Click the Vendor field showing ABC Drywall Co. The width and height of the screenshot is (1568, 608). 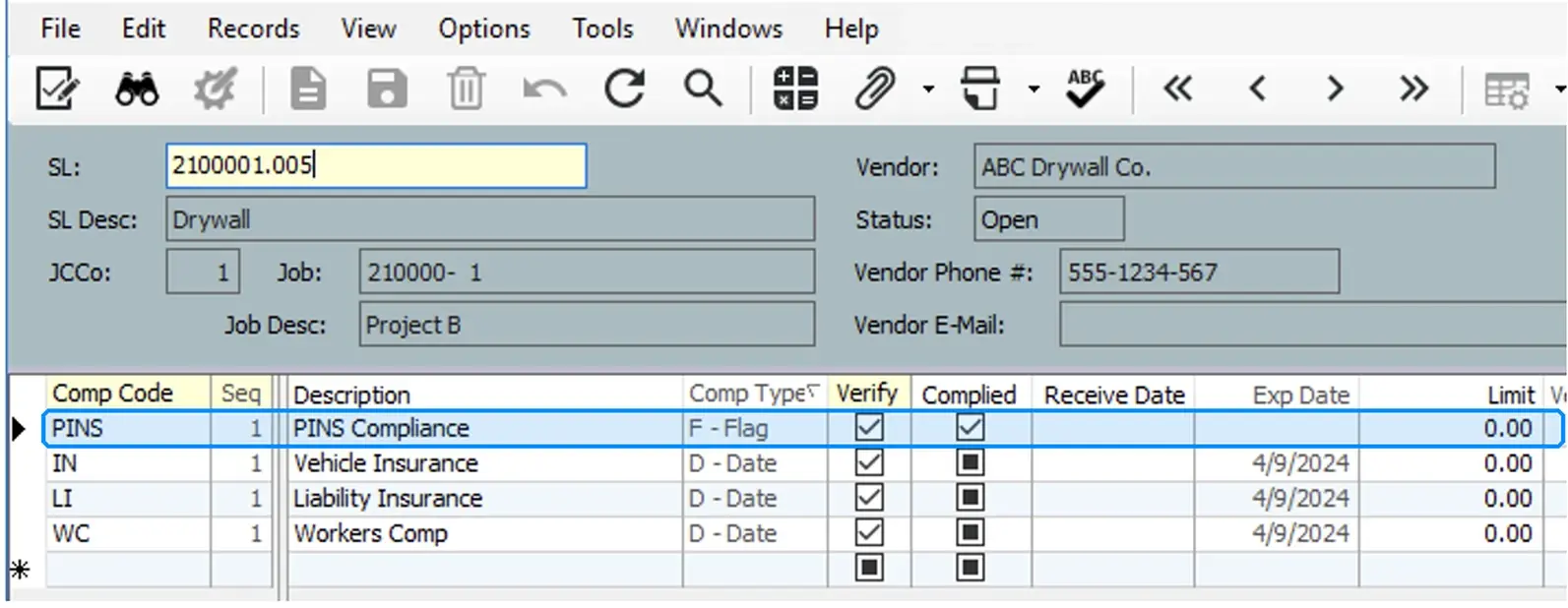click(x=1234, y=165)
